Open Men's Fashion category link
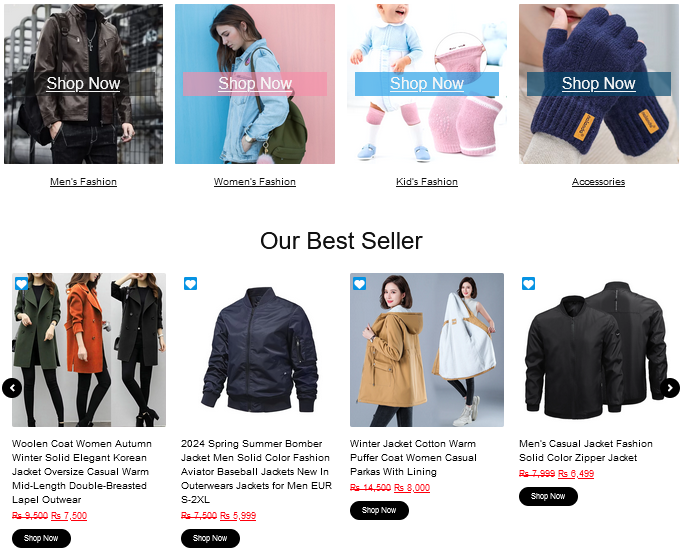The image size is (685, 557). pos(83,182)
